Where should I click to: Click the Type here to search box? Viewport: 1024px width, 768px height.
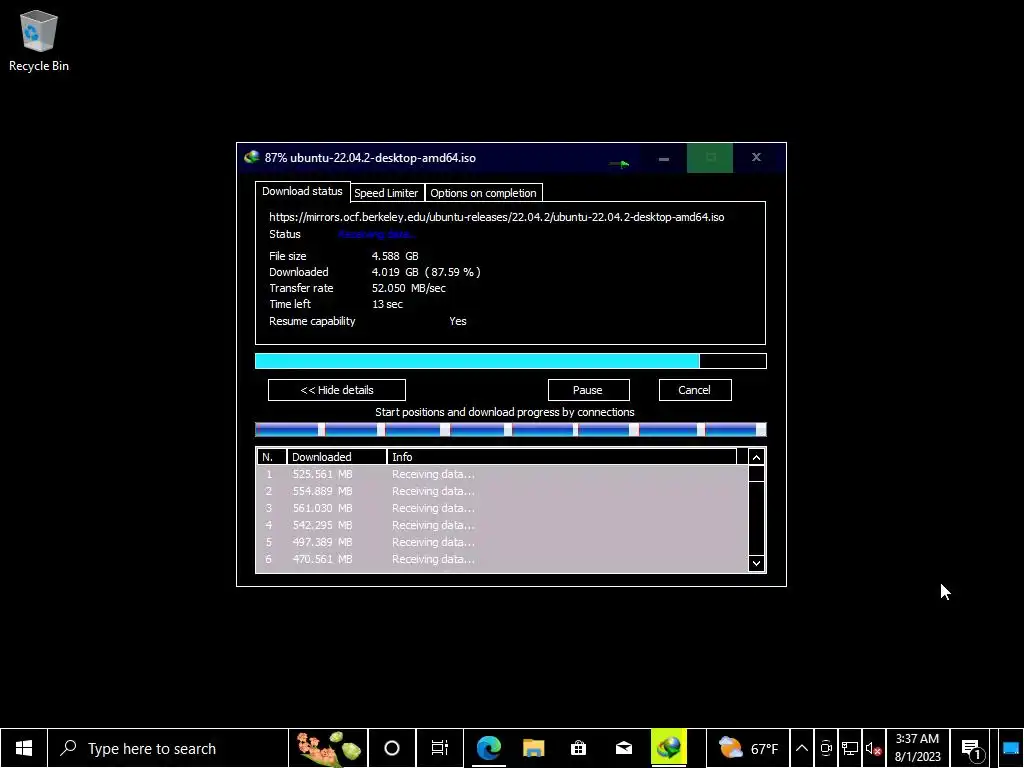(167, 748)
